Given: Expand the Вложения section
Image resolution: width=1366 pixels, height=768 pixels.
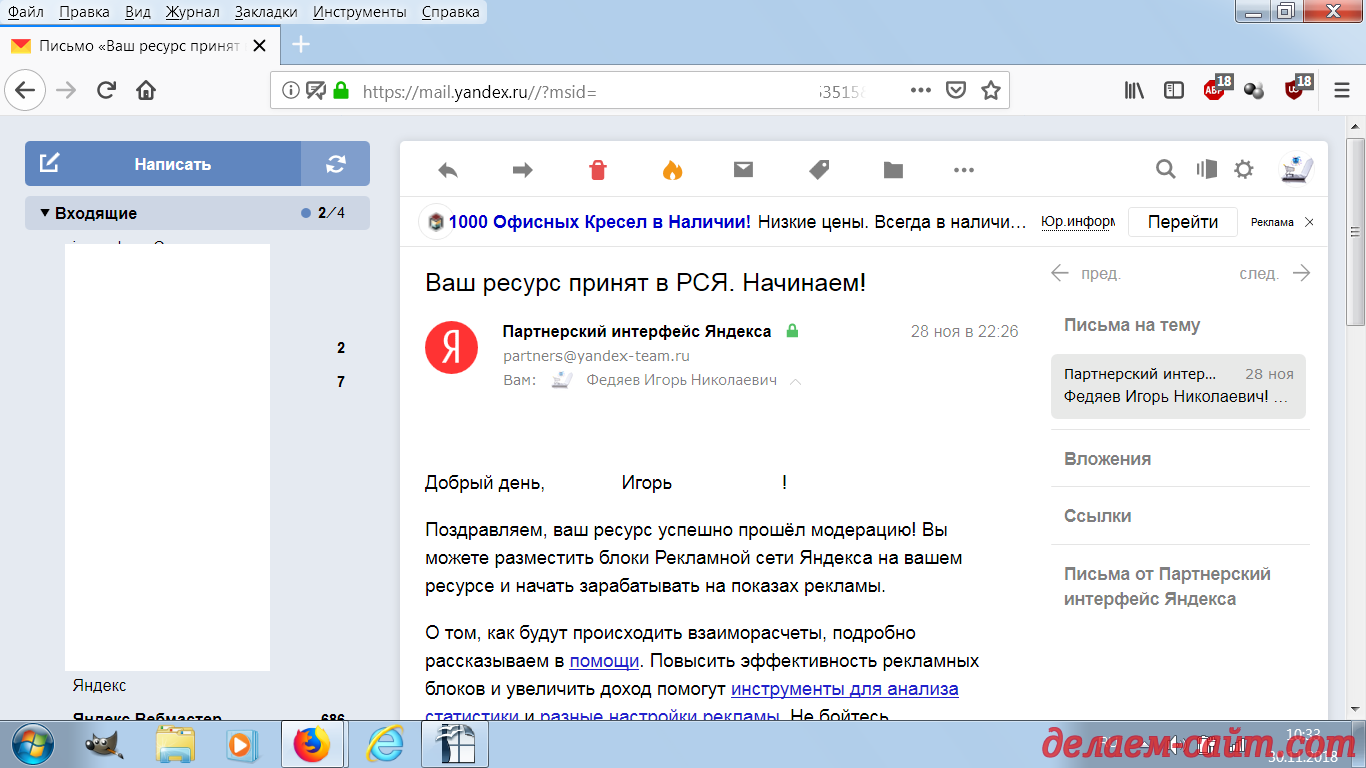Looking at the screenshot, I should (x=1107, y=459).
